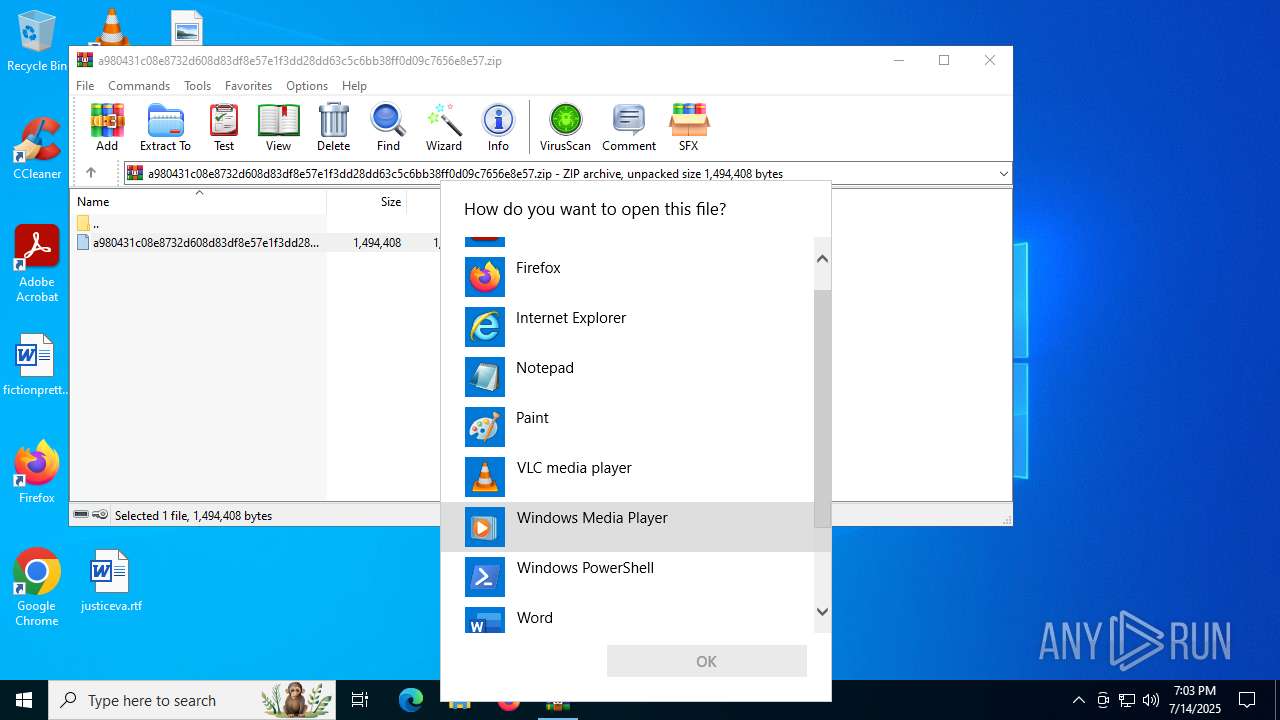This screenshot has height=720, width=1280.
Task: Open the File menu
Action: point(85,86)
